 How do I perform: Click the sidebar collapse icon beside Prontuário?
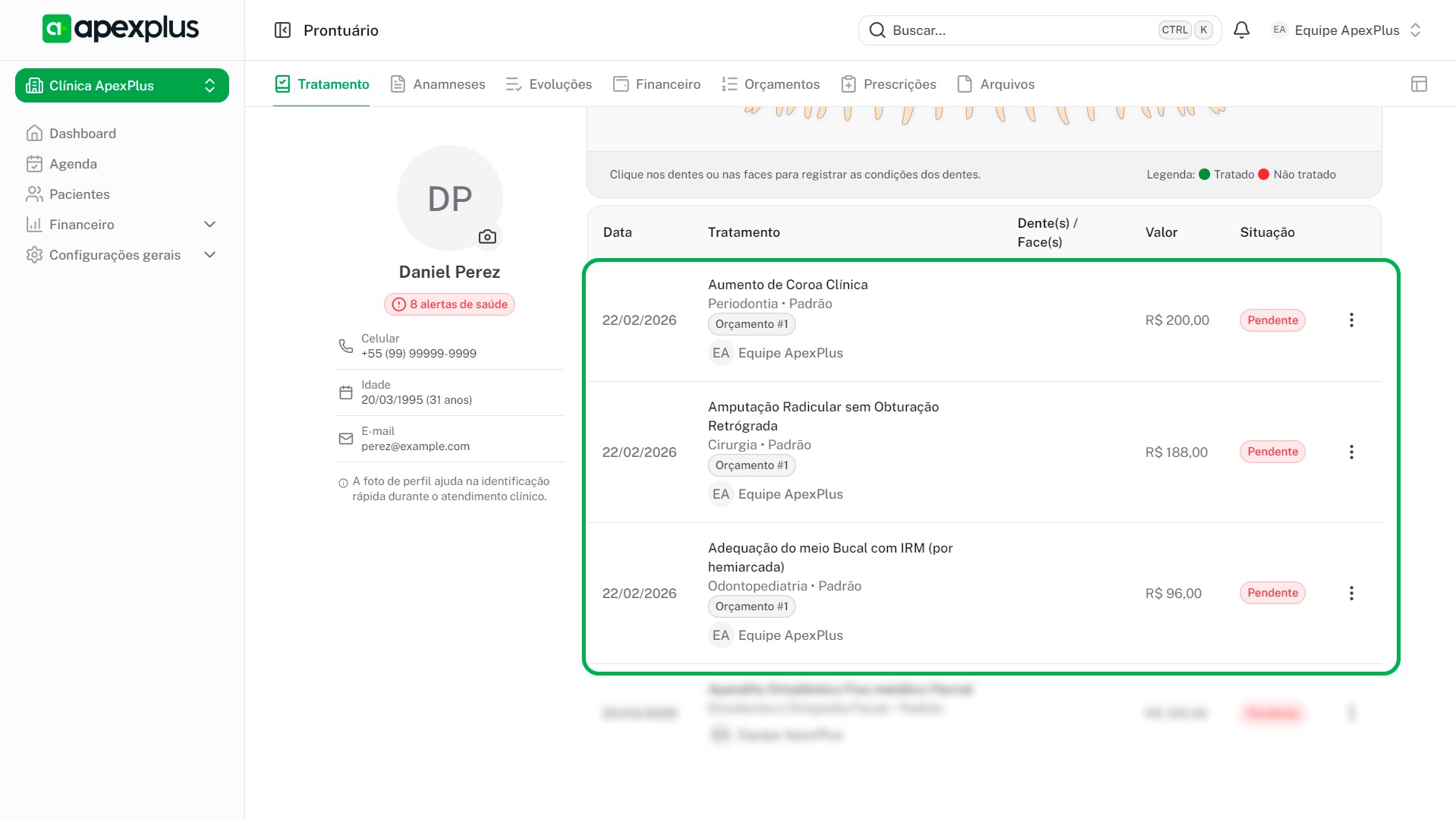[282, 30]
